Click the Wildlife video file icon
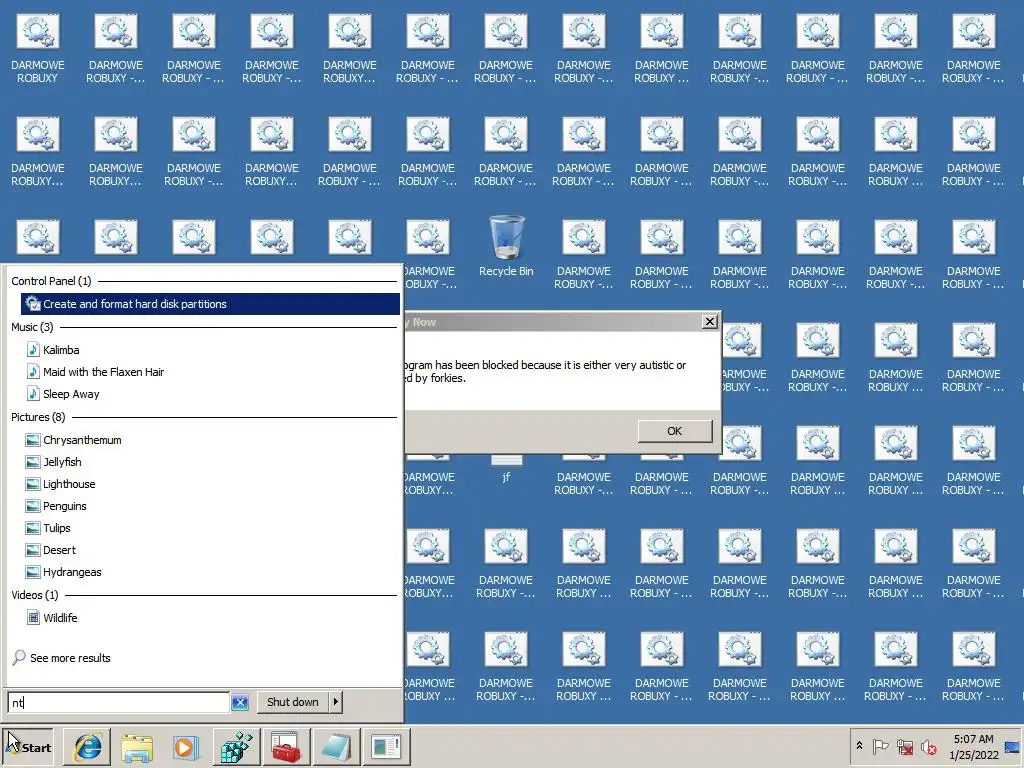 (x=33, y=617)
